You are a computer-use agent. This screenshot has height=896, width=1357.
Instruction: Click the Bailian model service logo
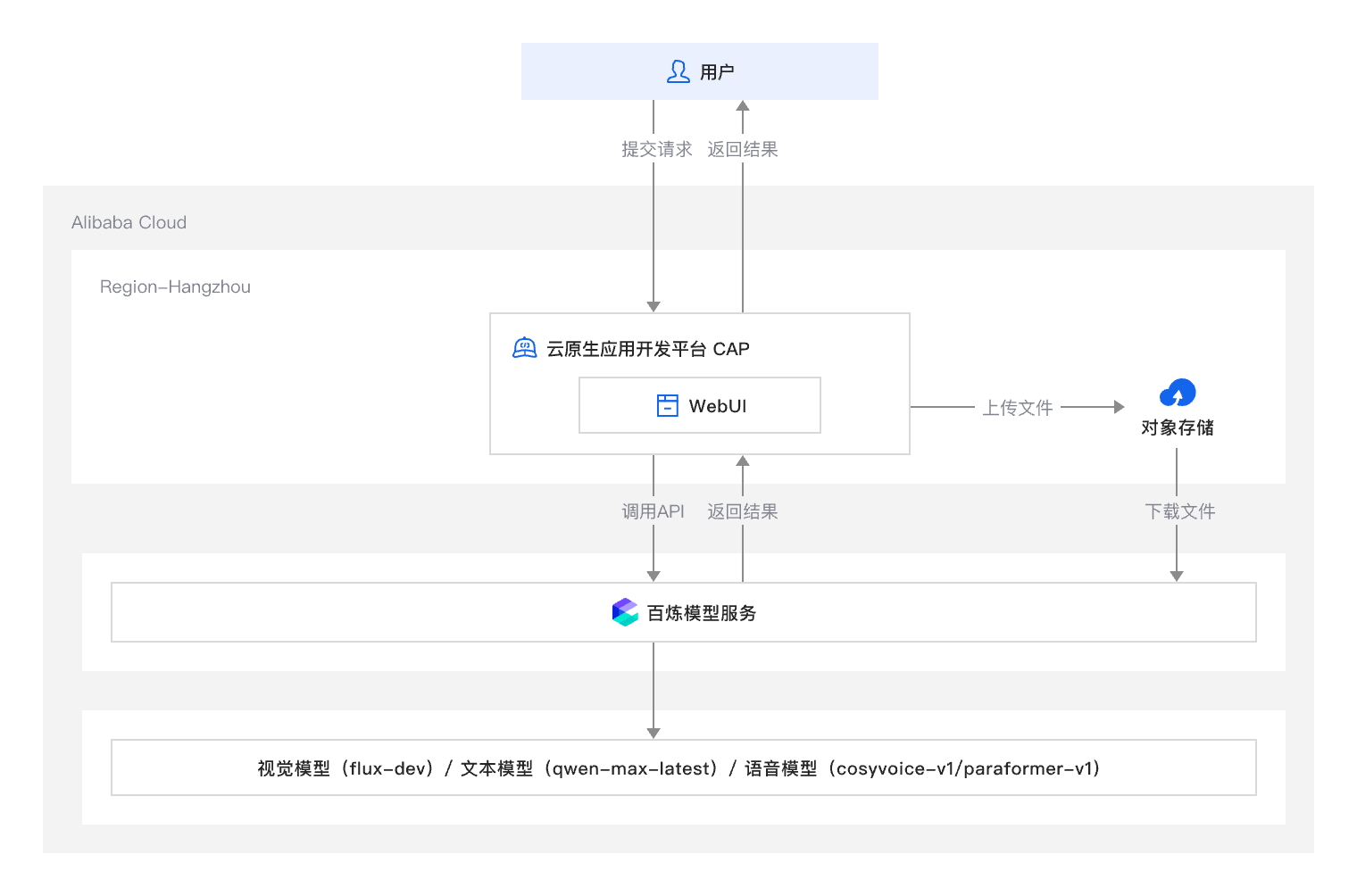coord(625,612)
